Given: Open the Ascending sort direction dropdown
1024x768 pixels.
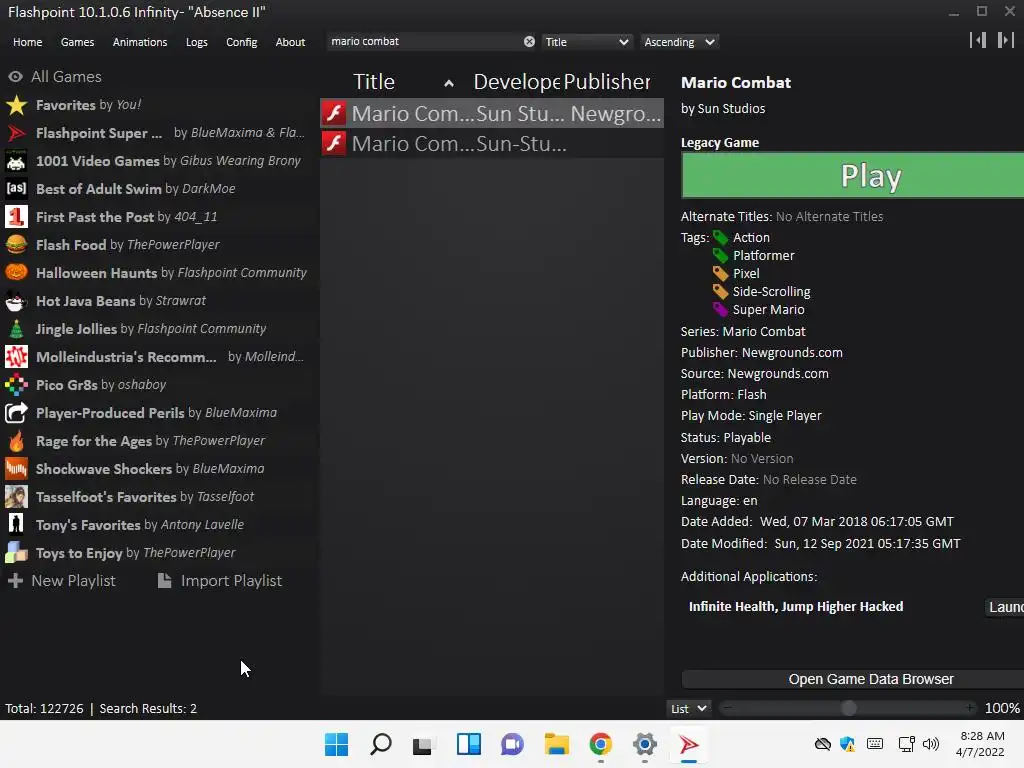Looking at the screenshot, I should click(679, 42).
